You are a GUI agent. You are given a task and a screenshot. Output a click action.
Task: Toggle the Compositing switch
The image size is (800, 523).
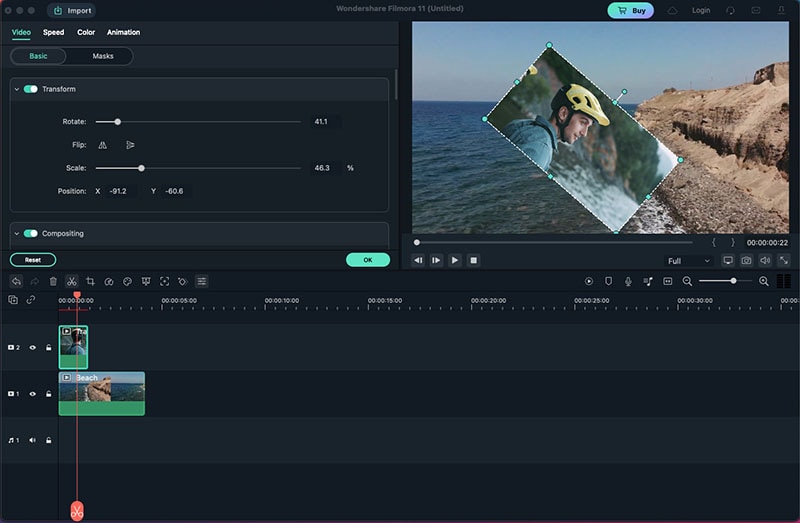click(31, 233)
